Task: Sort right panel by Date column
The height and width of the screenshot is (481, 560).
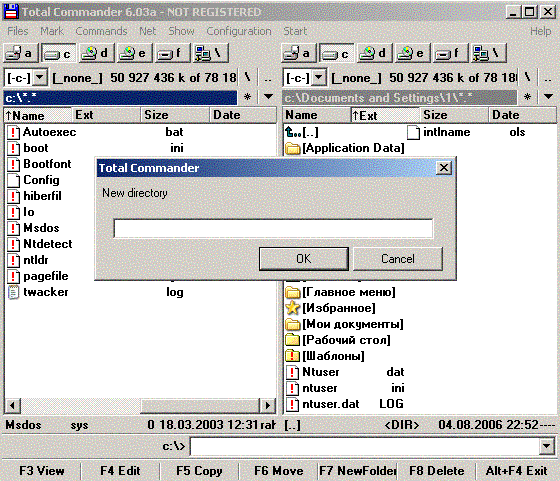Action: 522,115
